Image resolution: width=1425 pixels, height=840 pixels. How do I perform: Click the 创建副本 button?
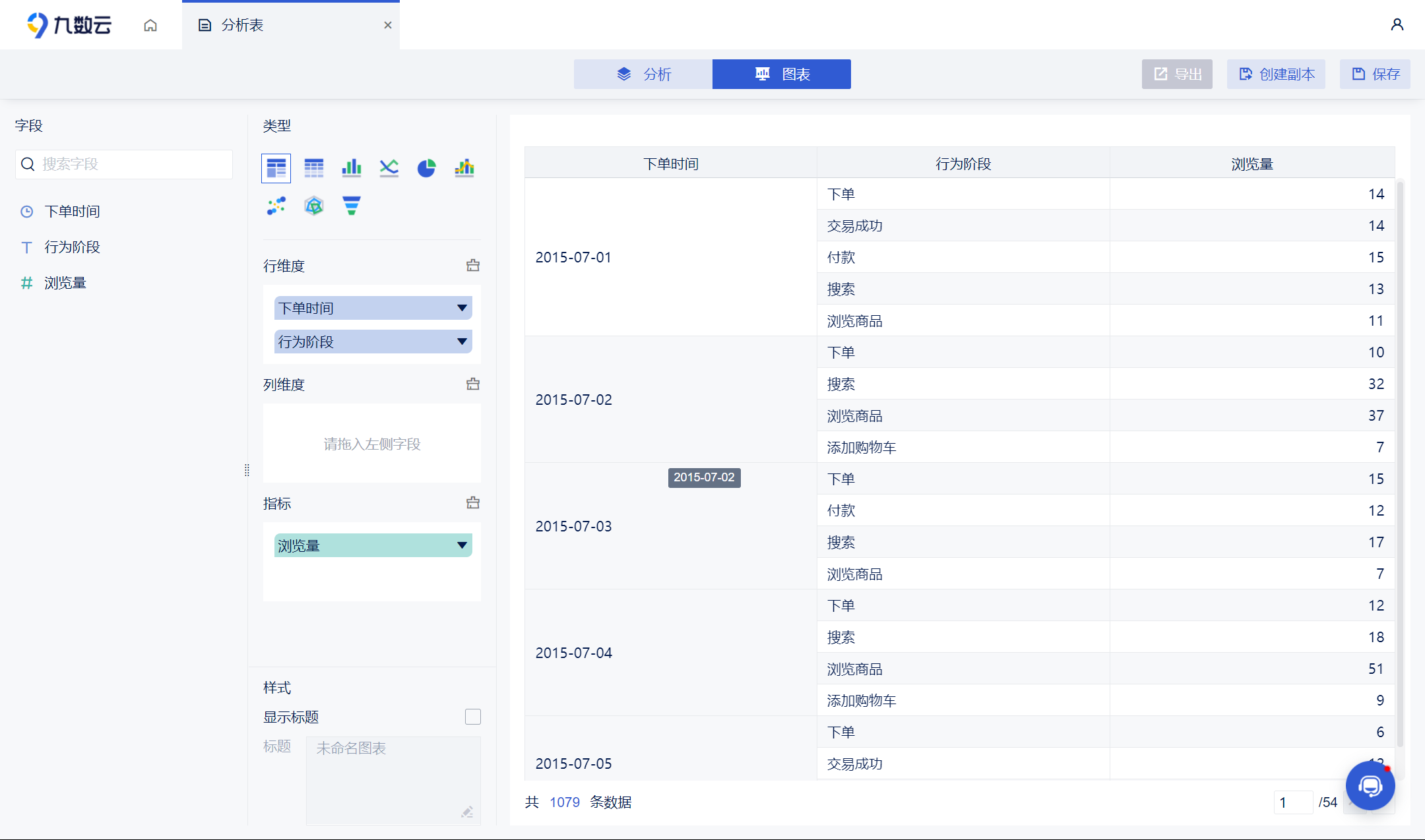tap(1276, 74)
